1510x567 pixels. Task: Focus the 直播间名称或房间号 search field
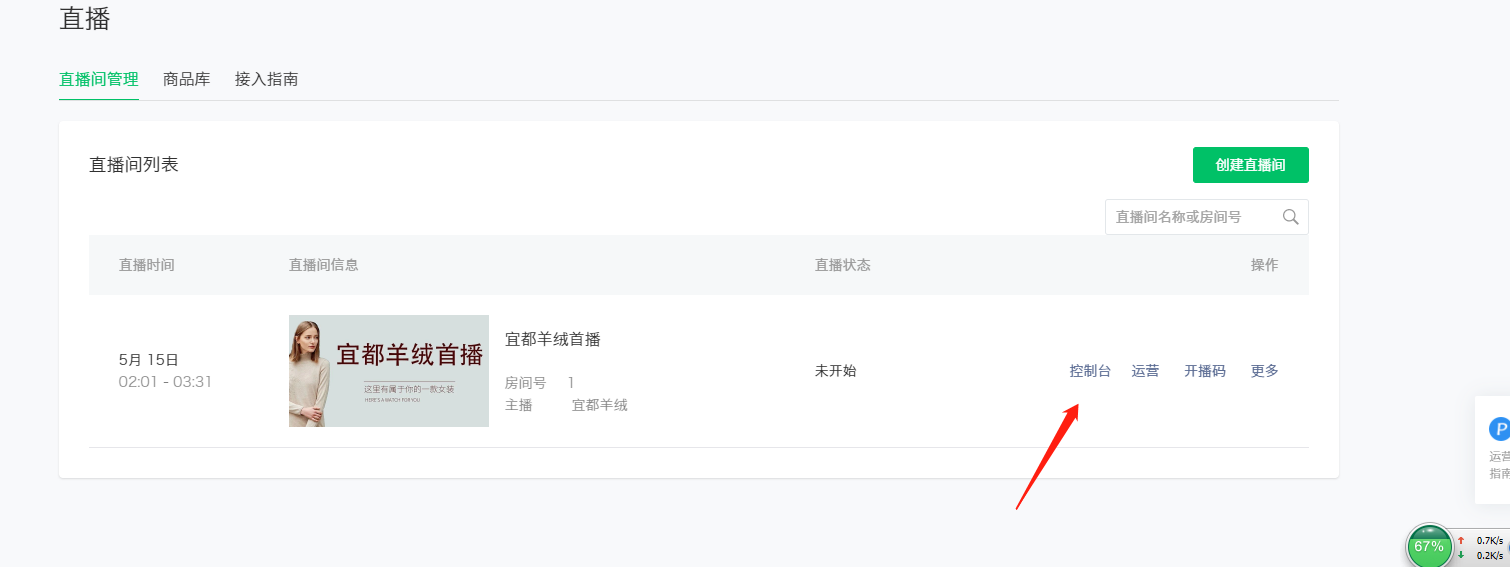click(1206, 217)
